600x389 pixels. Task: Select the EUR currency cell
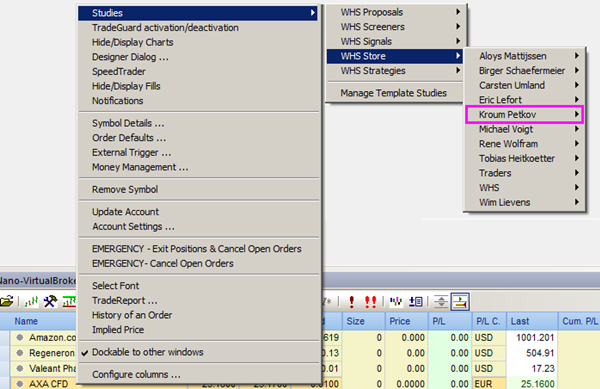(x=489, y=383)
